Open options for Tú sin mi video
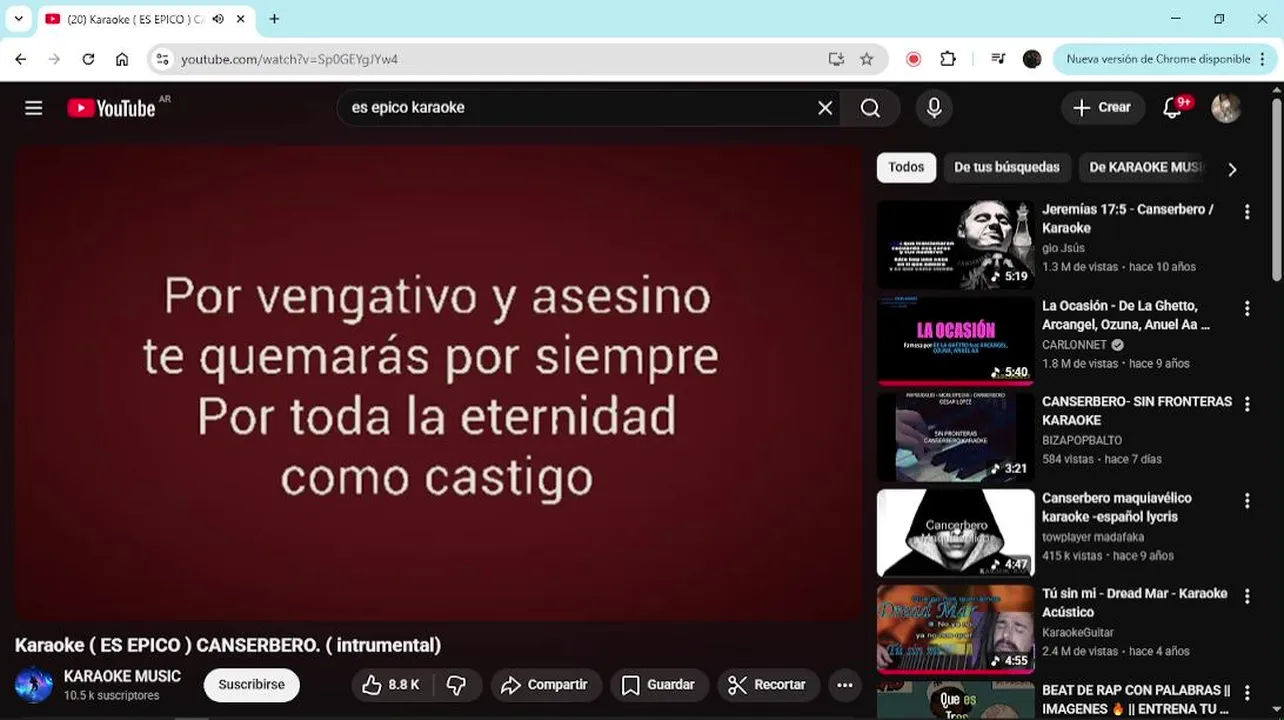The height and width of the screenshot is (720, 1284). tap(1247, 596)
